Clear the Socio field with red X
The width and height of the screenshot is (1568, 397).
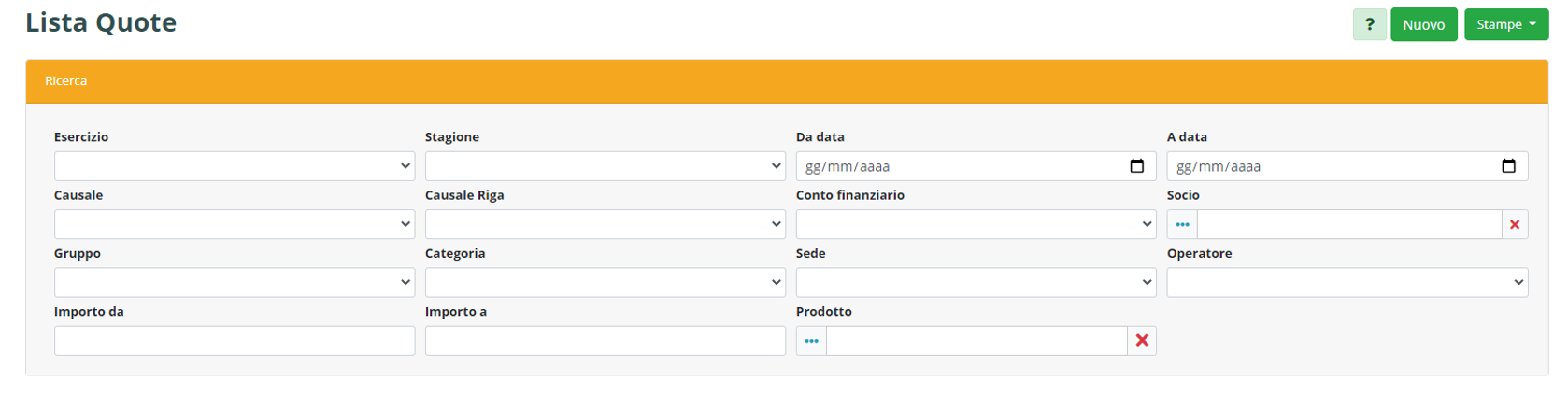(1515, 225)
